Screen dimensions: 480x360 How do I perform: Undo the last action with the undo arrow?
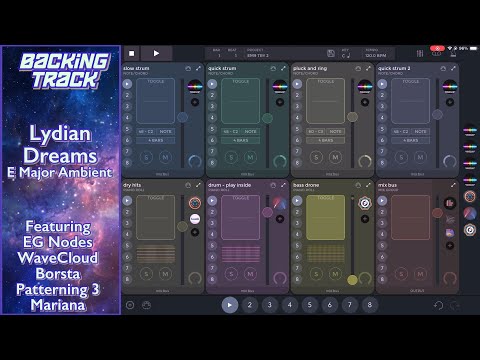coord(438,305)
